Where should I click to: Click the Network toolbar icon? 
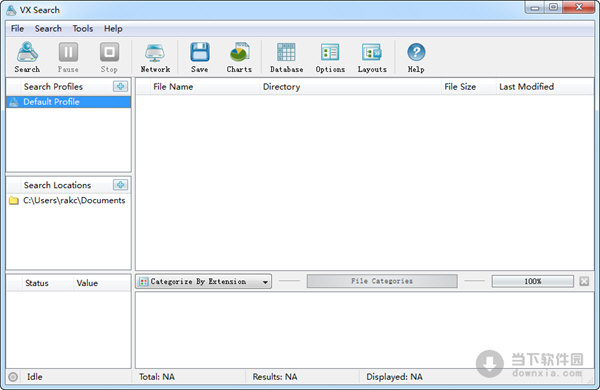point(155,52)
